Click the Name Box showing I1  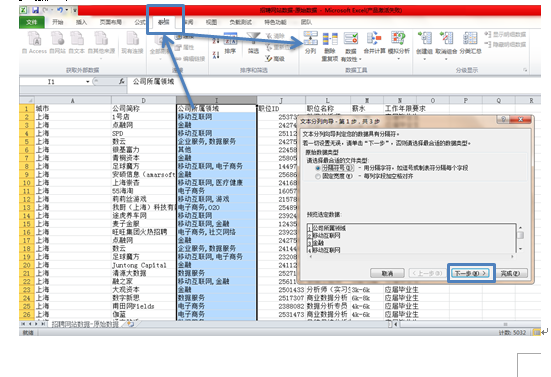[x=52, y=82]
